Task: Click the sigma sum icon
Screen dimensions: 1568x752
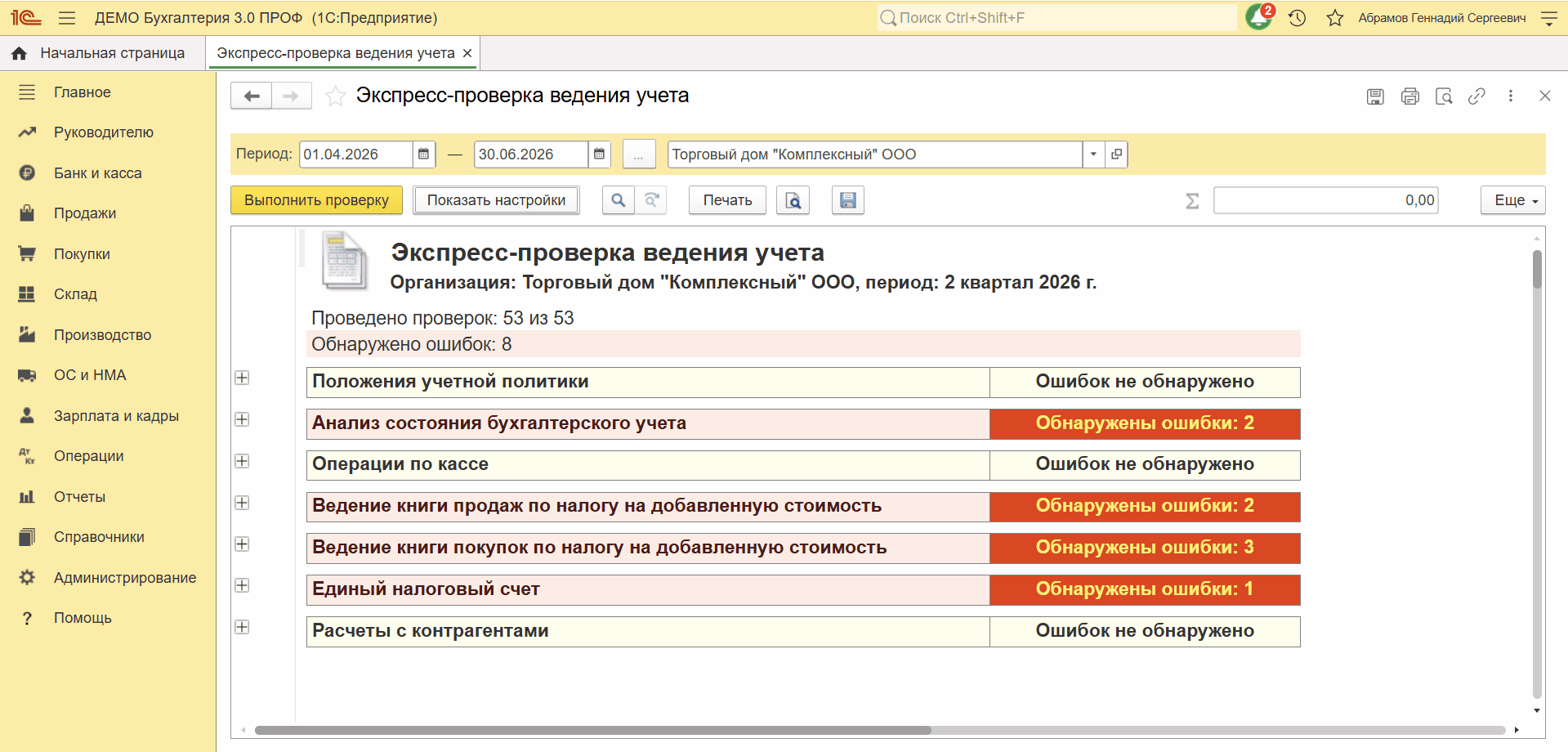Action: tap(1192, 200)
